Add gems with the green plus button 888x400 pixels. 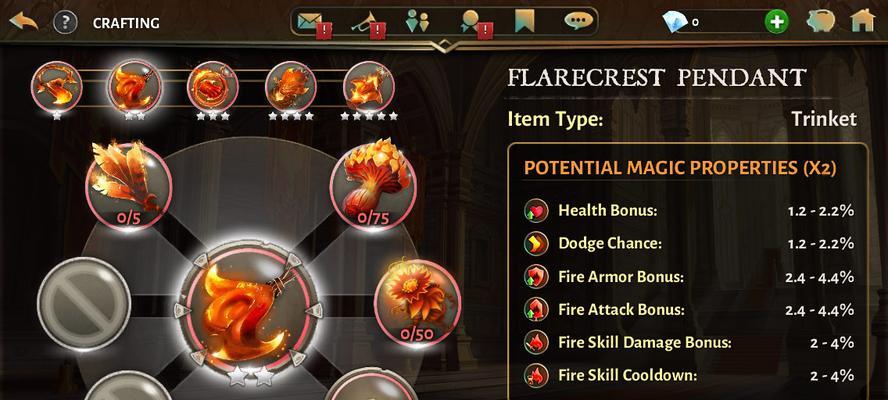pos(776,23)
